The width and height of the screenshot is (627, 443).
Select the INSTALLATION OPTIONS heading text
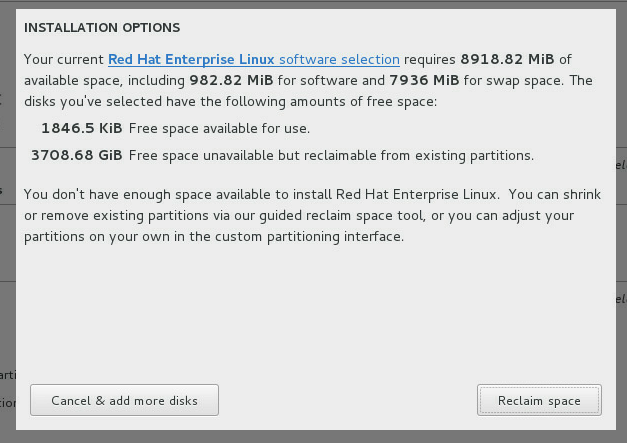[102, 28]
